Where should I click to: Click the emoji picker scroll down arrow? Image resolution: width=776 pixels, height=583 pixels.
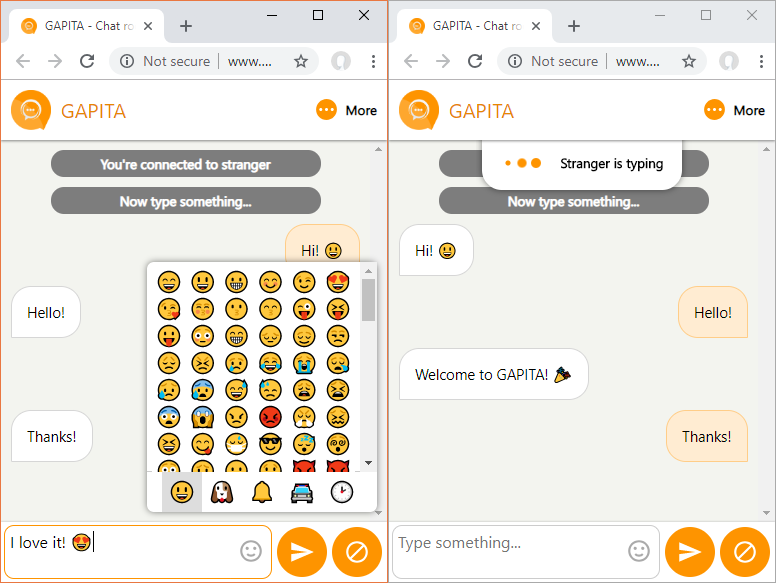(368, 463)
